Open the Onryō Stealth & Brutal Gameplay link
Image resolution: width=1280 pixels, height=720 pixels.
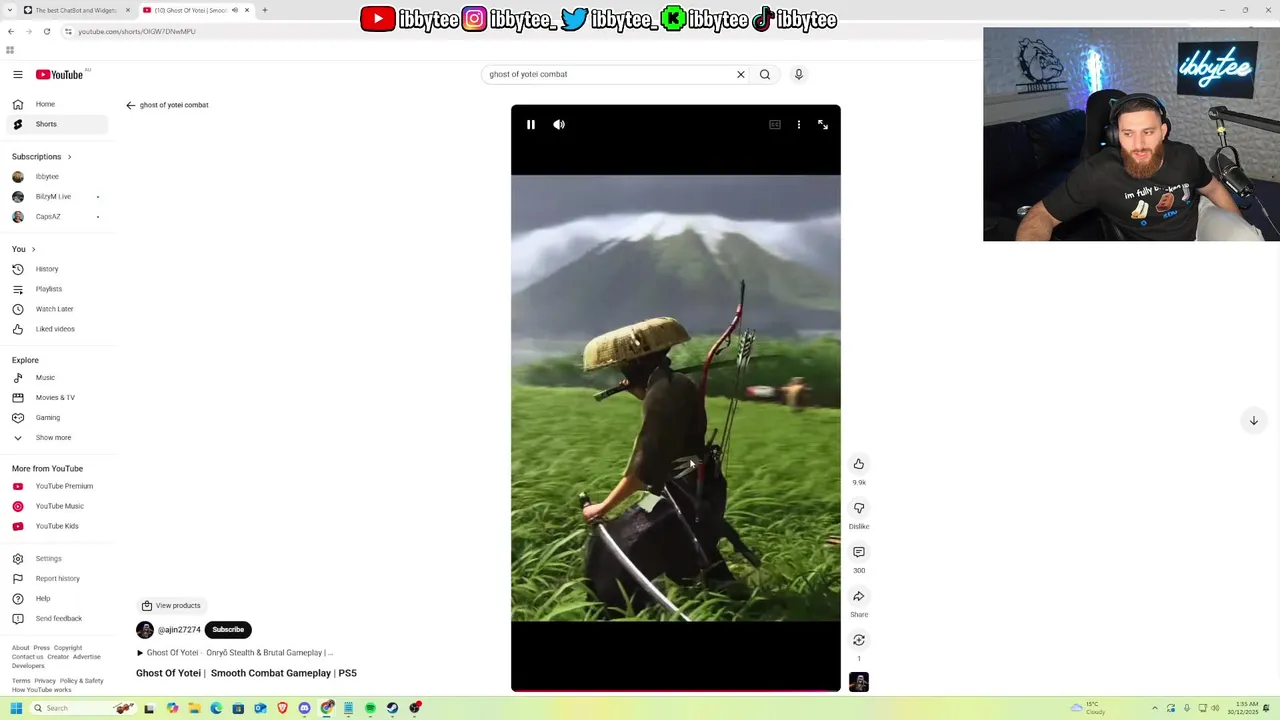(235, 653)
